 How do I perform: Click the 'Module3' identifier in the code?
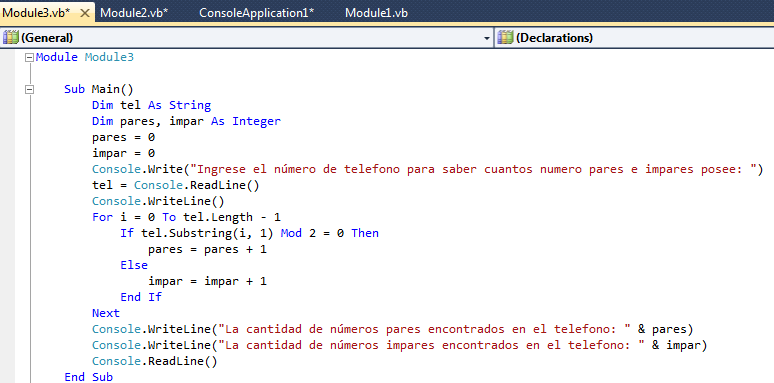tap(109, 57)
